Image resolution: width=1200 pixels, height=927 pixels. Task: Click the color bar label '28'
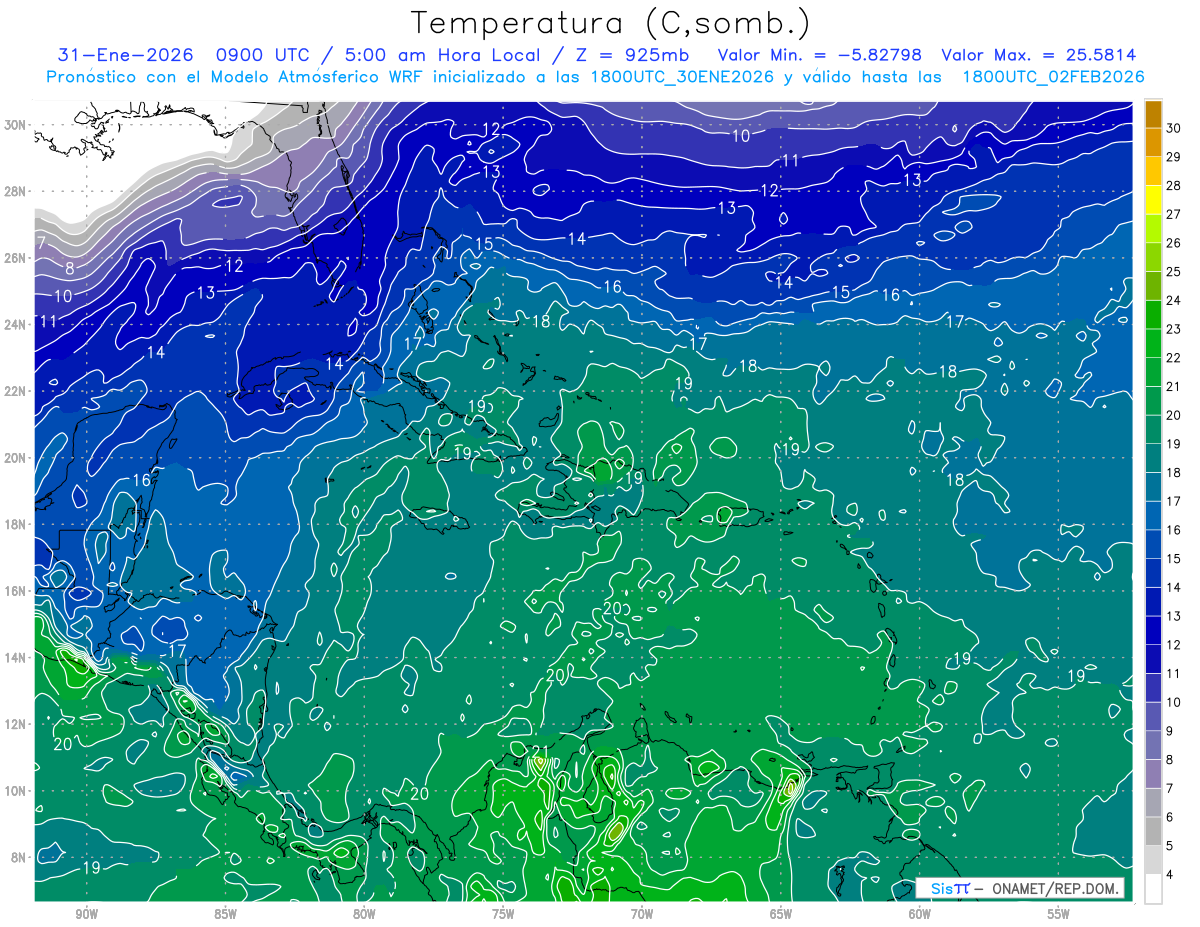pos(1173,186)
